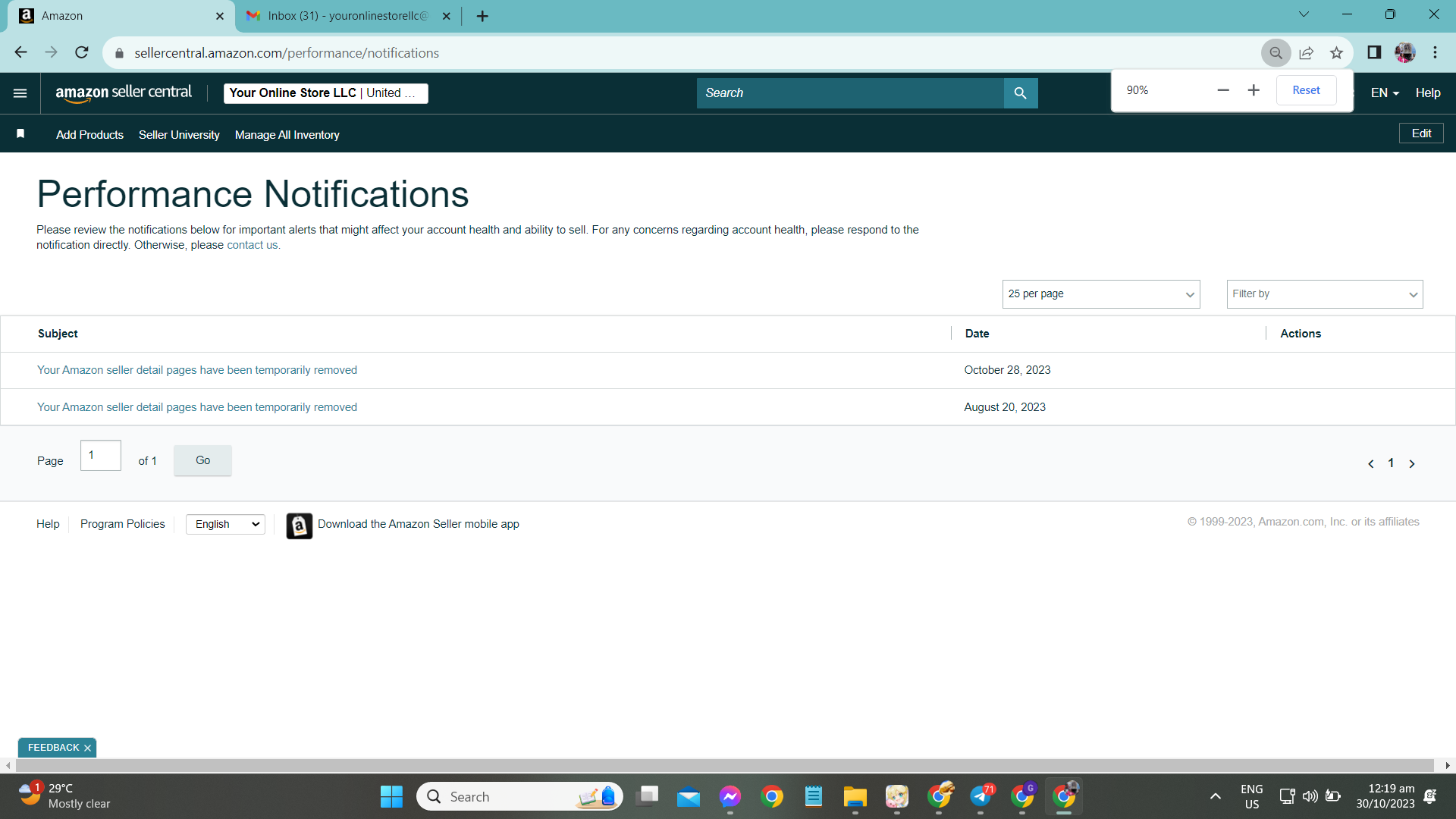Image resolution: width=1456 pixels, height=819 pixels.
Task: Click the Edit button in nav bar
Action: (x=1421, y=133)
